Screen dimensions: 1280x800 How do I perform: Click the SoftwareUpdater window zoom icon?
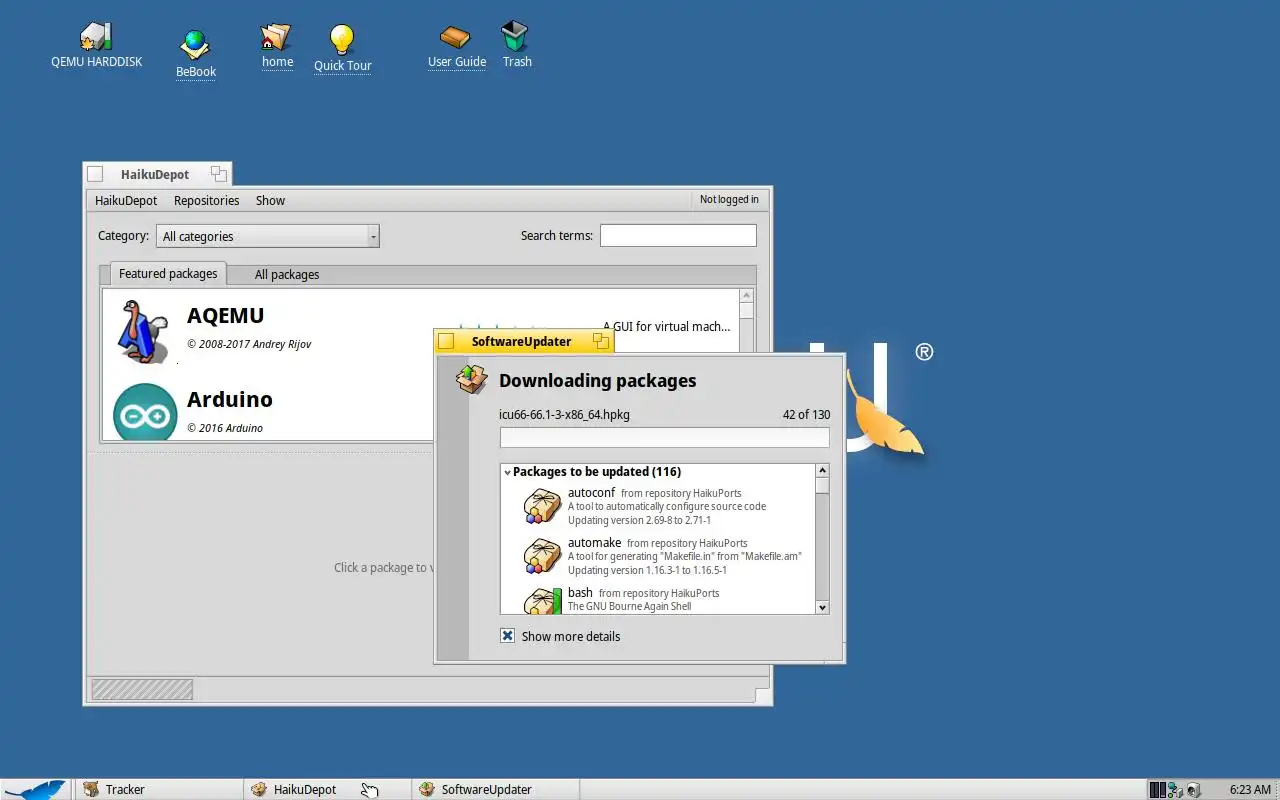coord(600,341)
